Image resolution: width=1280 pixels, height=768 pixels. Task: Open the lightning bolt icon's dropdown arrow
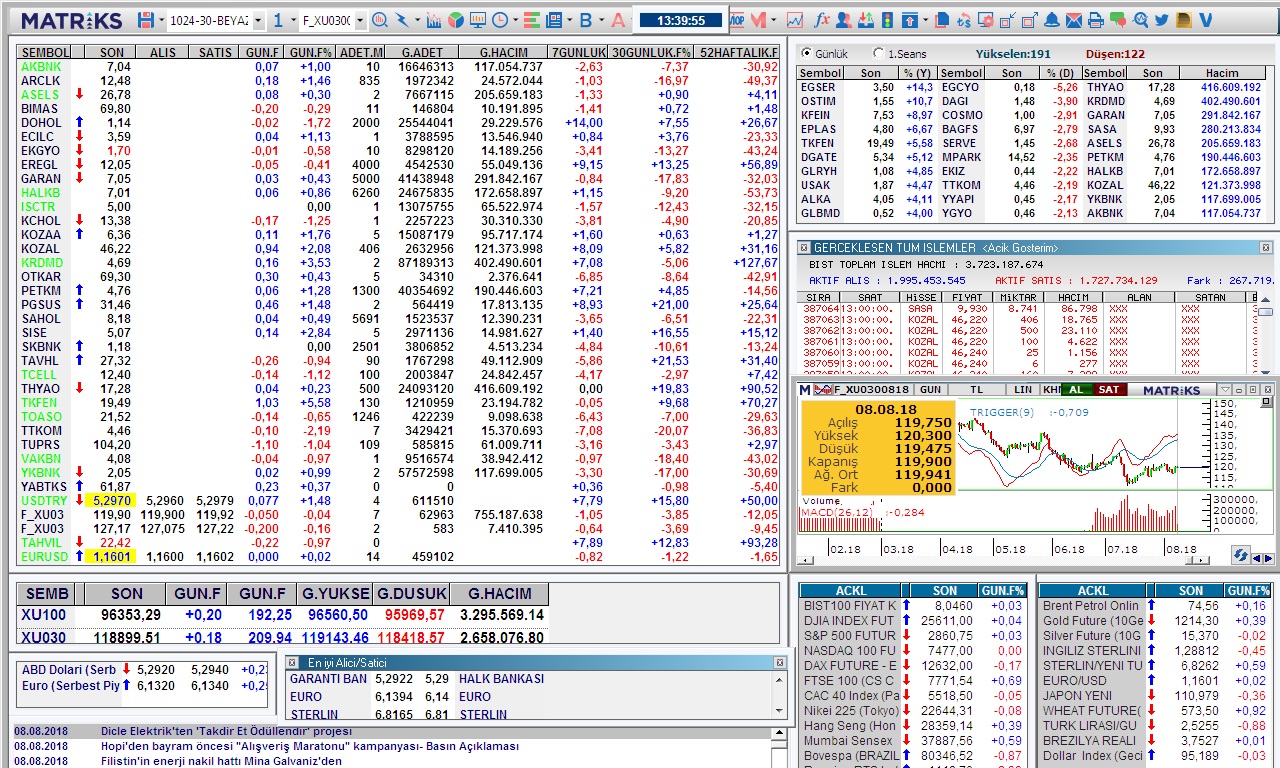(x=417, y=20)
